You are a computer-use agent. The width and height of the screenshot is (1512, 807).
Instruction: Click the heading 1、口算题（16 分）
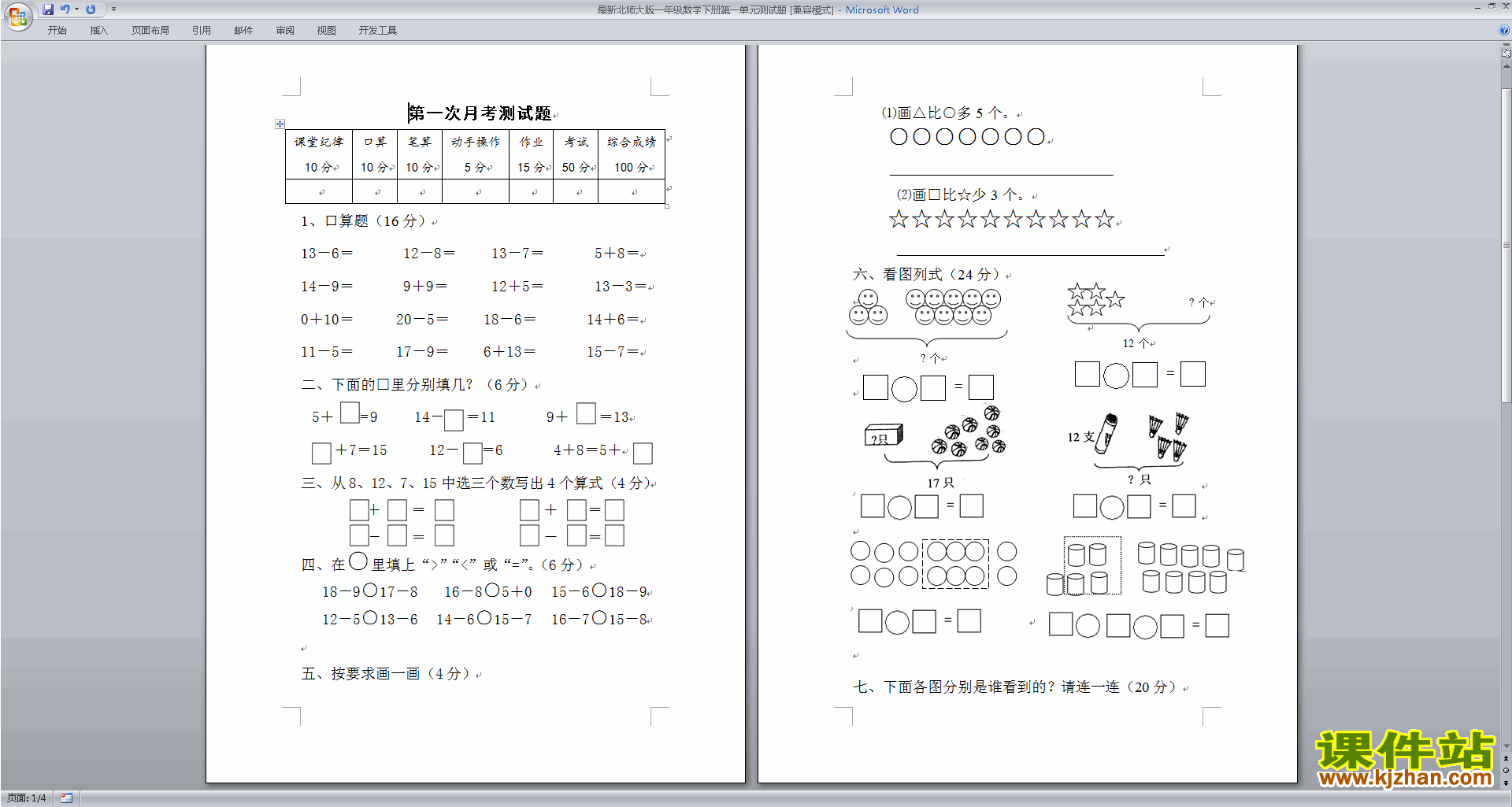coord(365,221)
